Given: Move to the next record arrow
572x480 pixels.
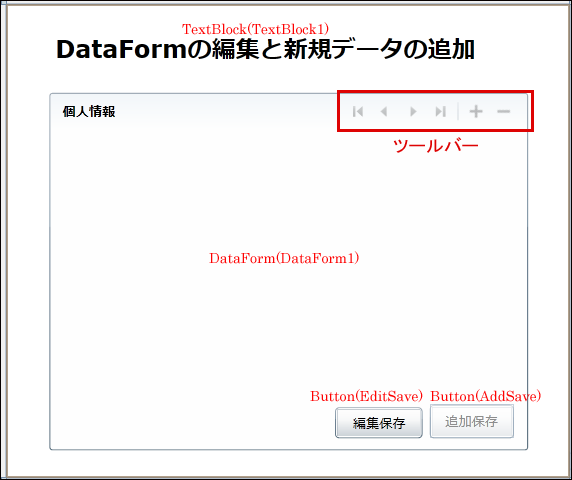Looking at the screenshot, I should point(413,111).
